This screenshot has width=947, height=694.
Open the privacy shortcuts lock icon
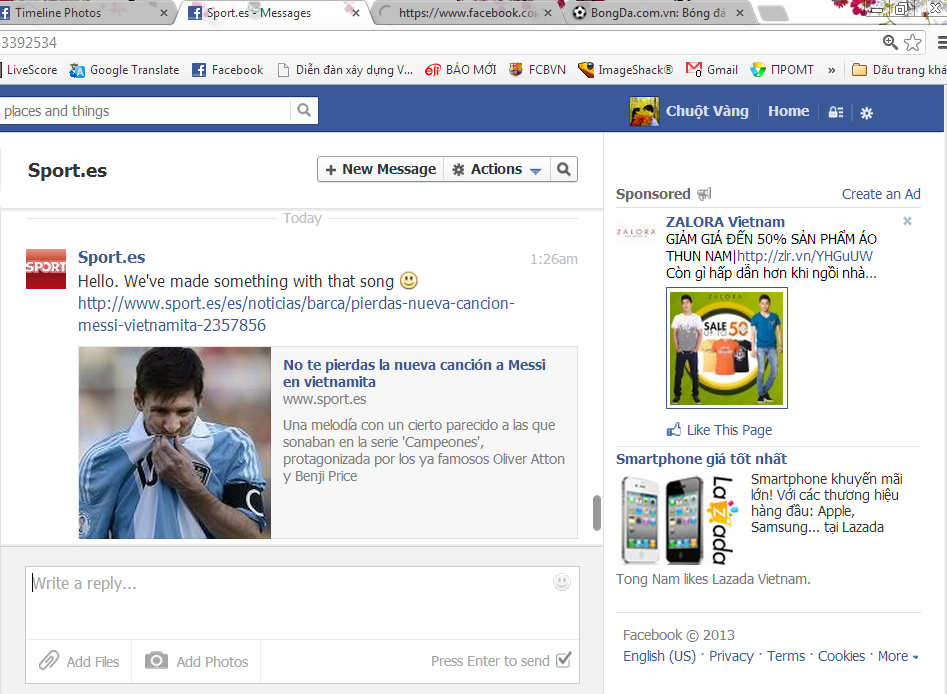click(835, 113)
